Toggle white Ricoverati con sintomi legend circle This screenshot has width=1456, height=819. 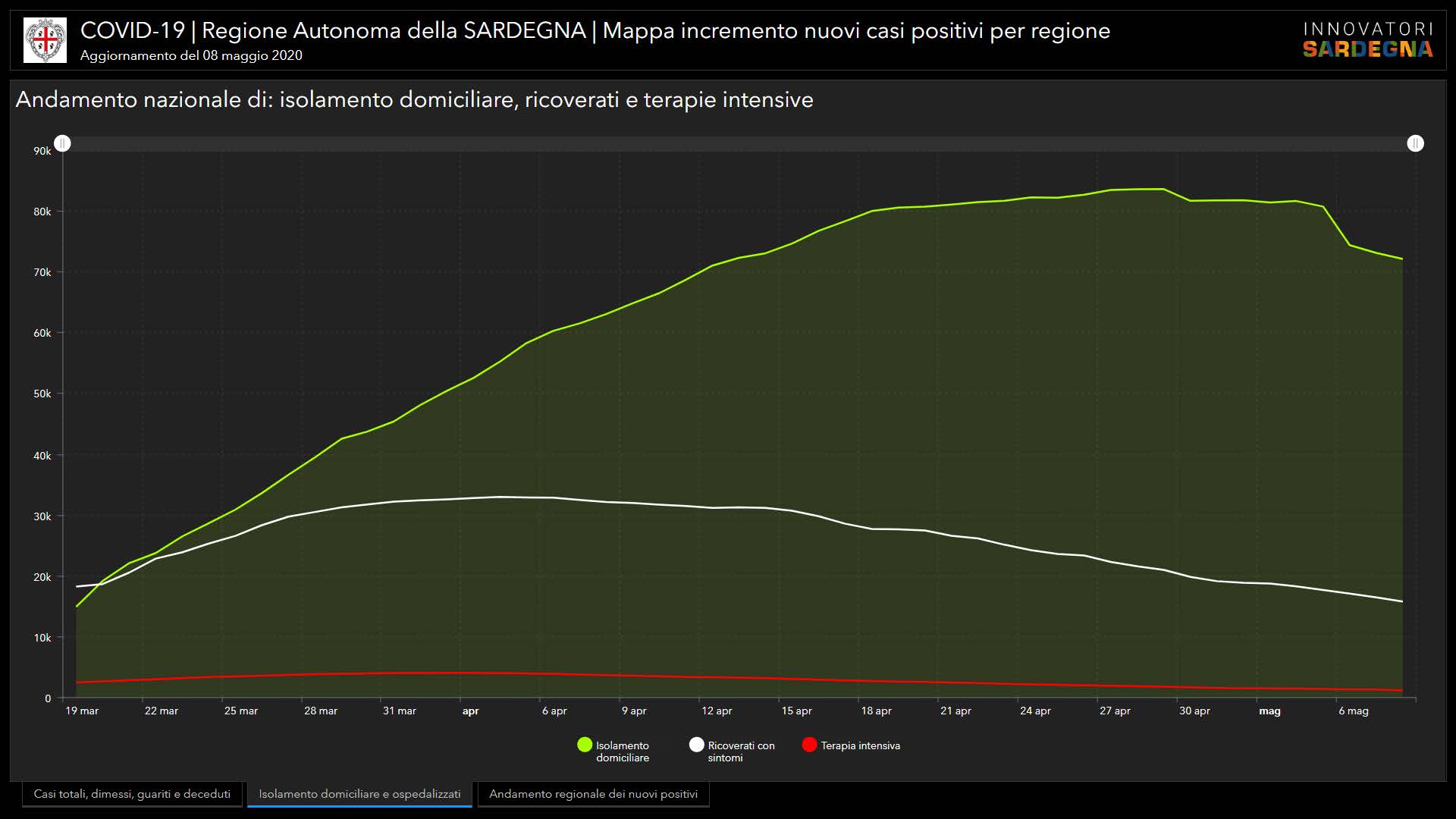696,745
